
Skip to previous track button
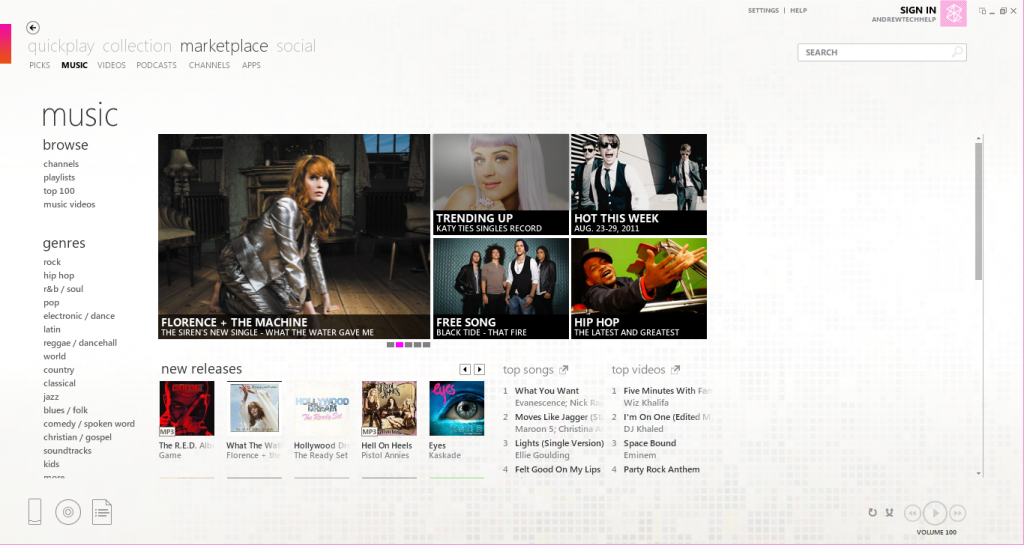[x=912, y=514]
